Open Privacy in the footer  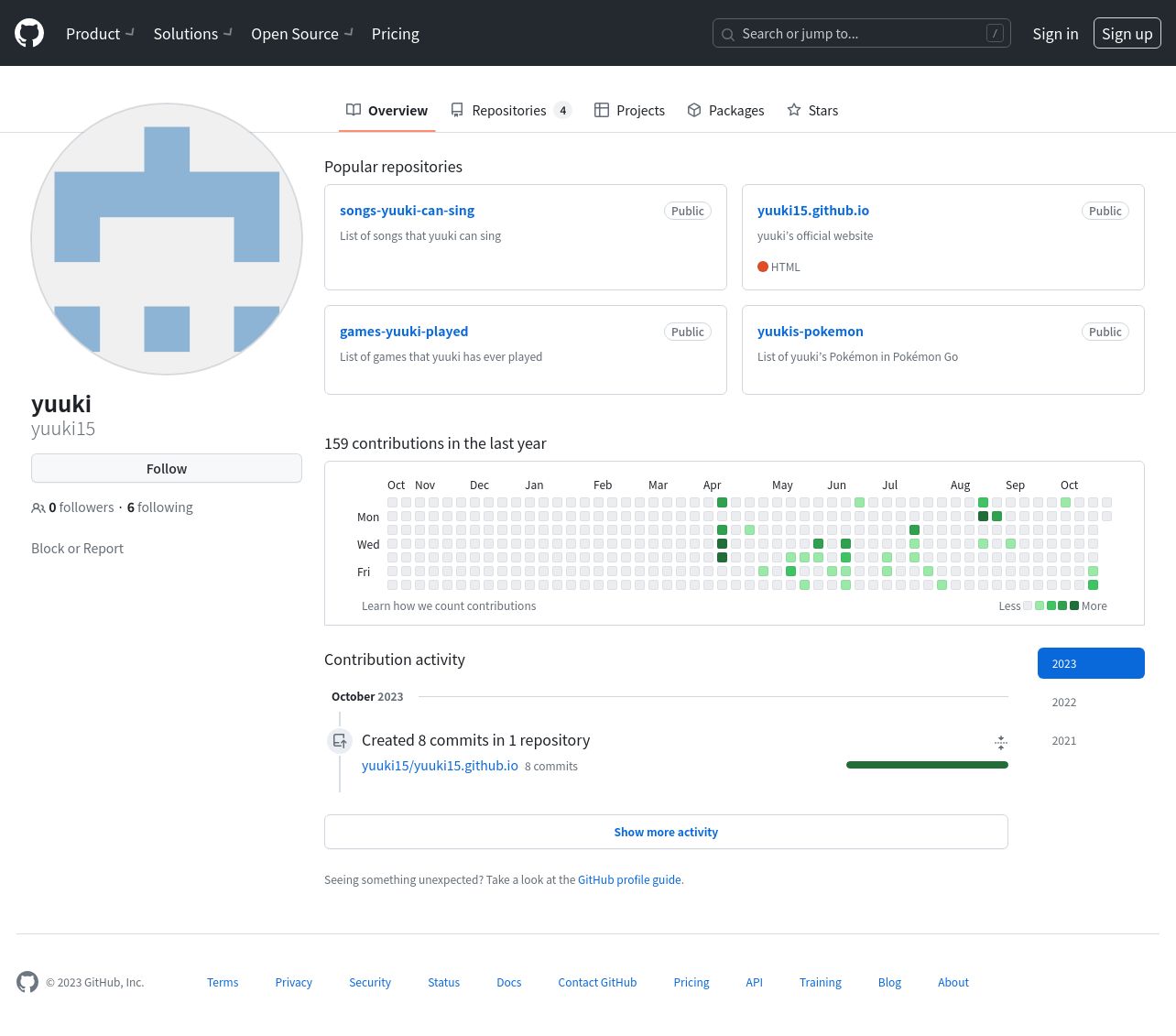[x=294, y=982]
